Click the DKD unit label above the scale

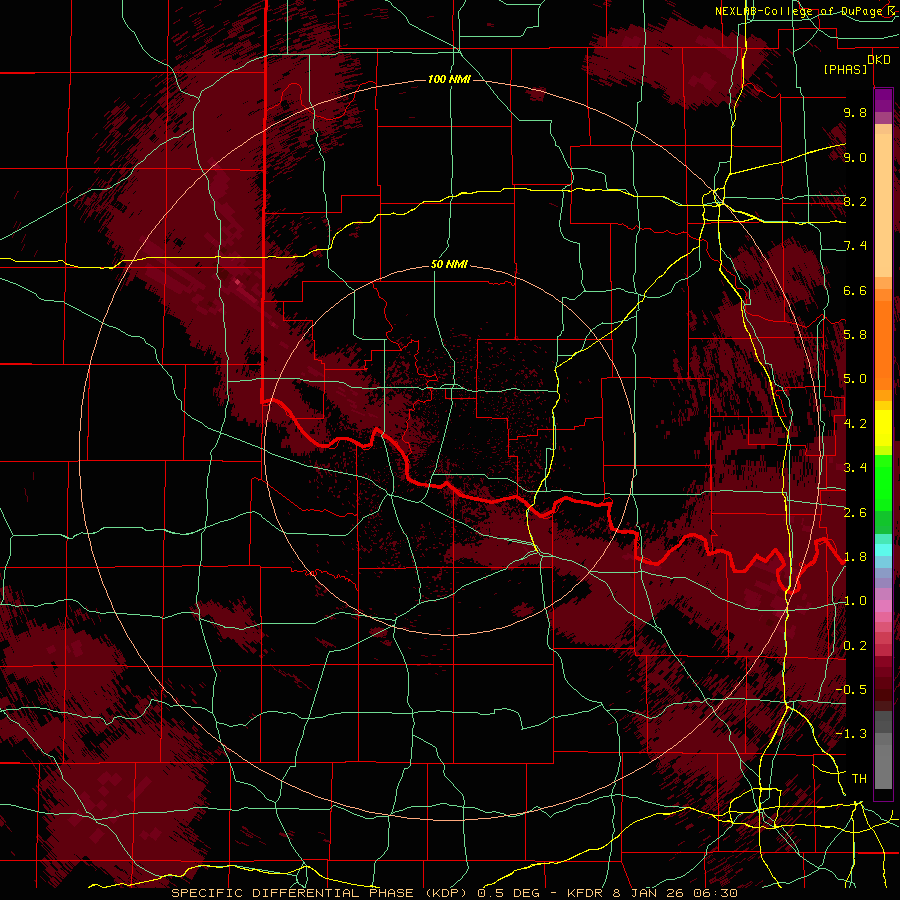coord(879,60)
